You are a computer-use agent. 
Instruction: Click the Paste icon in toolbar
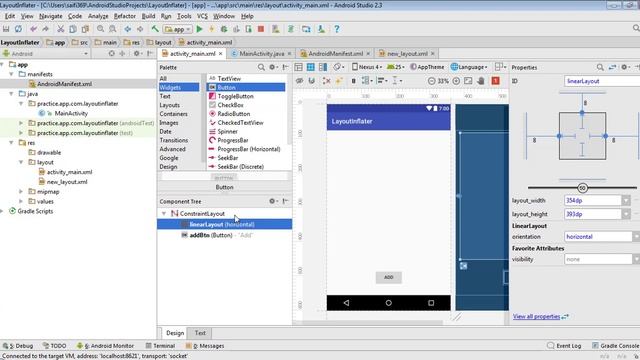(85, 29)
